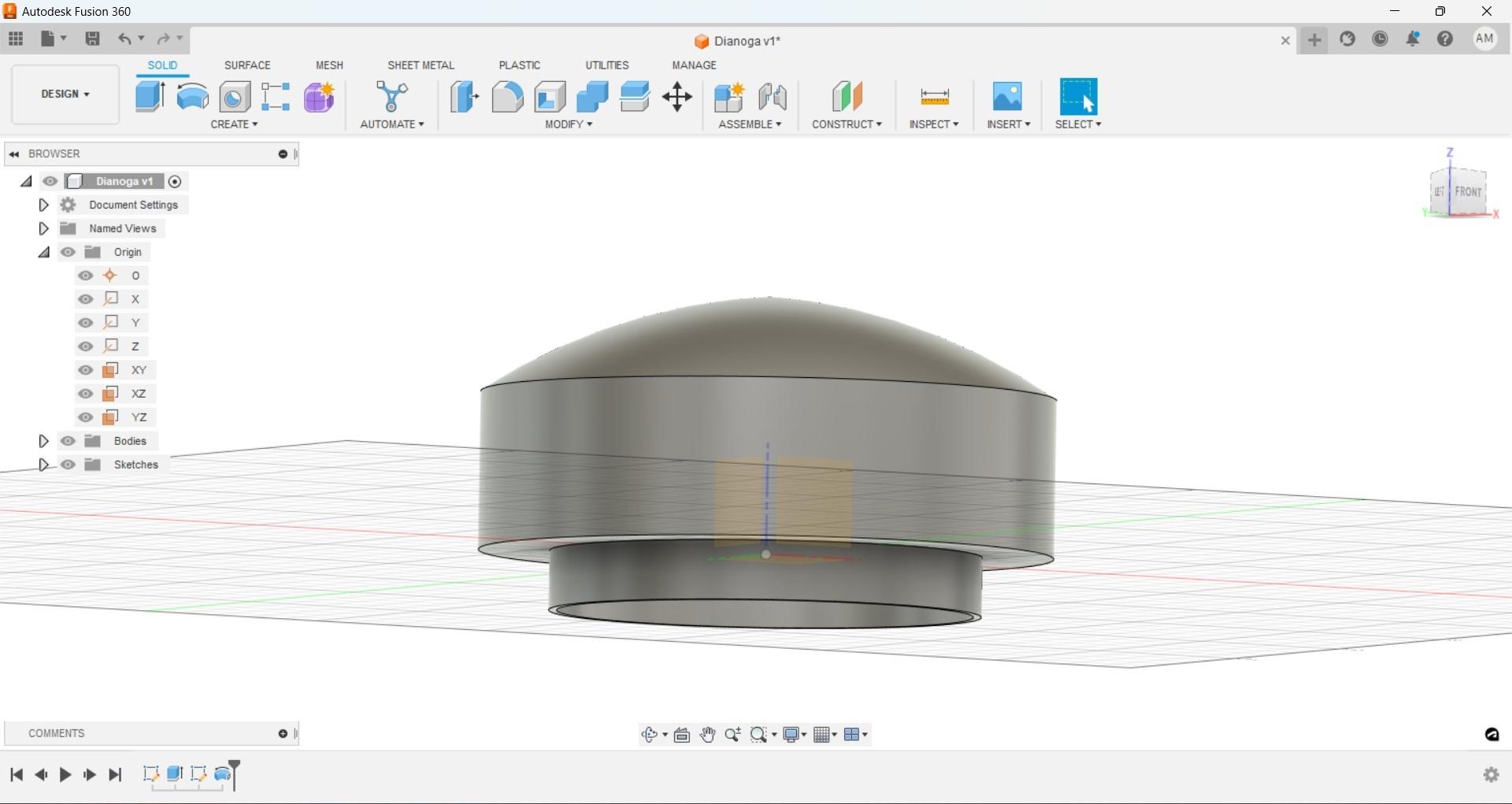Select the Offset Face tool
Screen dimensions: 1512x804
[635, 97]
